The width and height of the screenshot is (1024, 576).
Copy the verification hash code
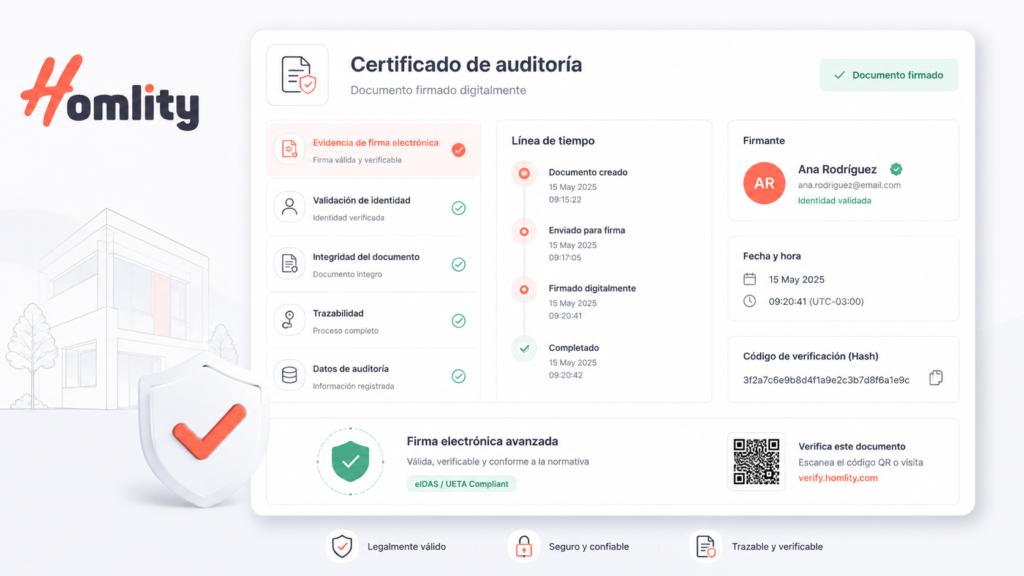coord(936,378)
